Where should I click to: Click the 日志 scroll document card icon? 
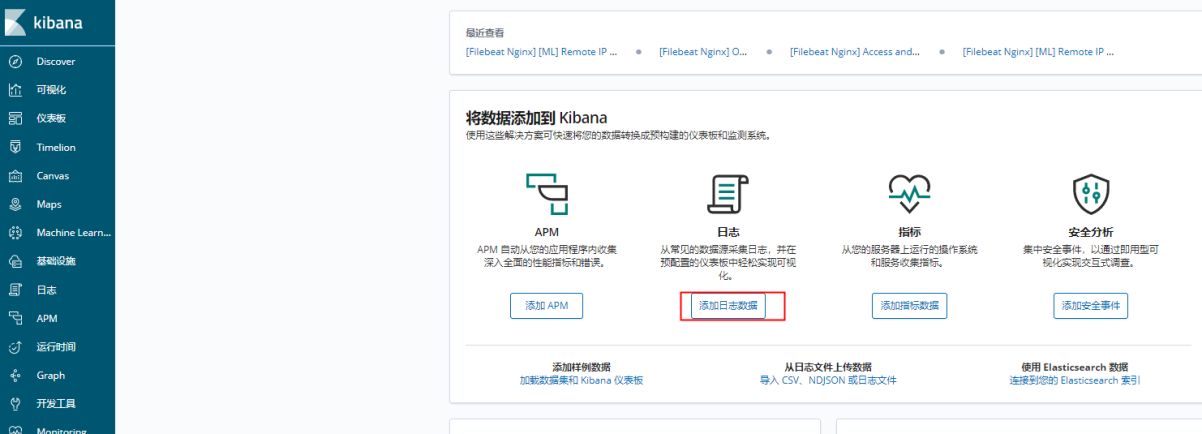click(x=728, y=194)
